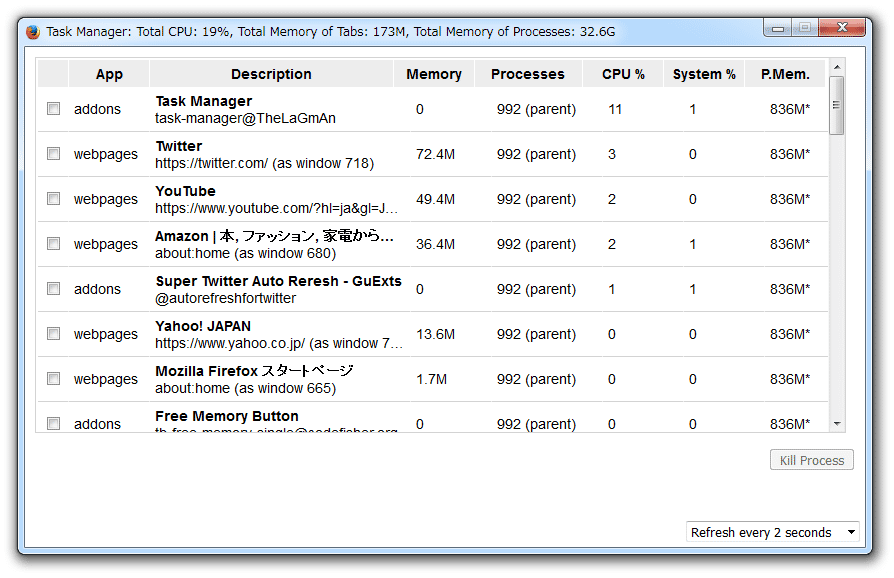Click the vertical scrollbar thumb

[x=836, y=105]
